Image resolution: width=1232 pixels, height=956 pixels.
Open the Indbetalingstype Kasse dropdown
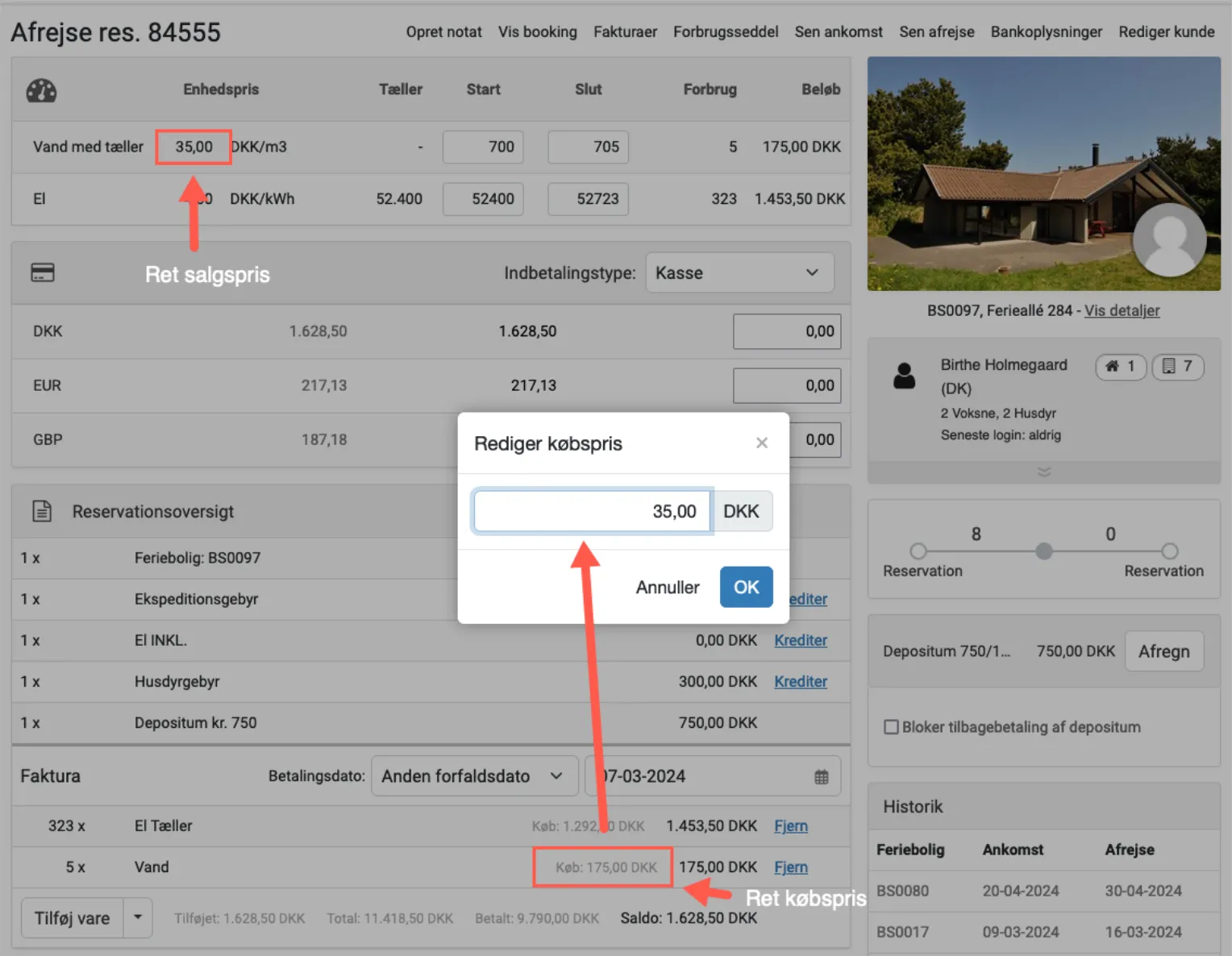point(739,273)
